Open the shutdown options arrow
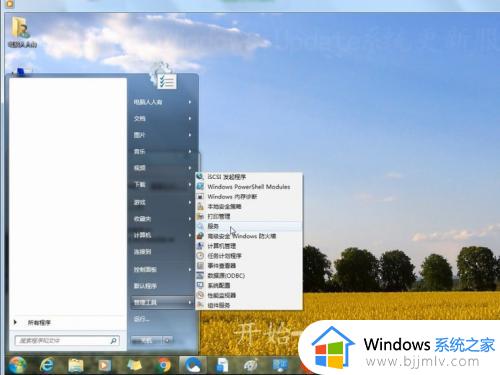The width and height of the screenshot is (500, 375). (x=168, y=340)
